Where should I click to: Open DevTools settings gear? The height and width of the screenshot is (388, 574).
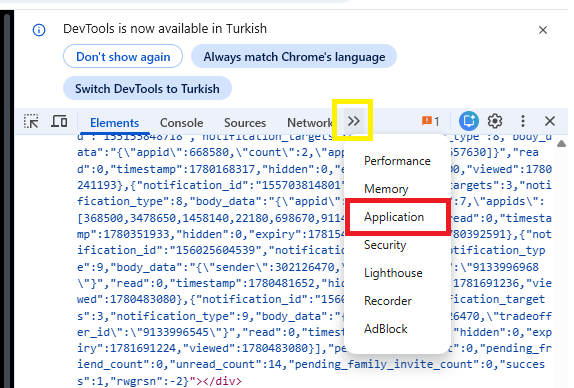tap(495, 121)
